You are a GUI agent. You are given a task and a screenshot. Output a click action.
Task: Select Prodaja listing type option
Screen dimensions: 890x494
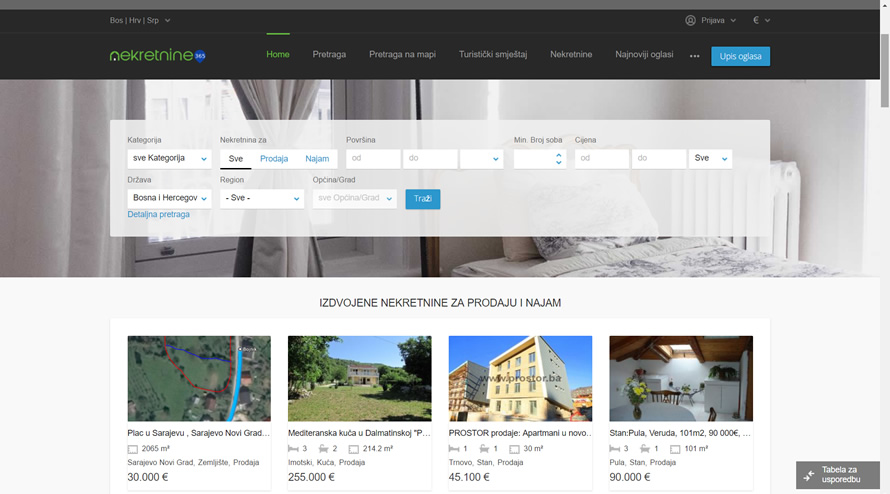pos(274,159)
